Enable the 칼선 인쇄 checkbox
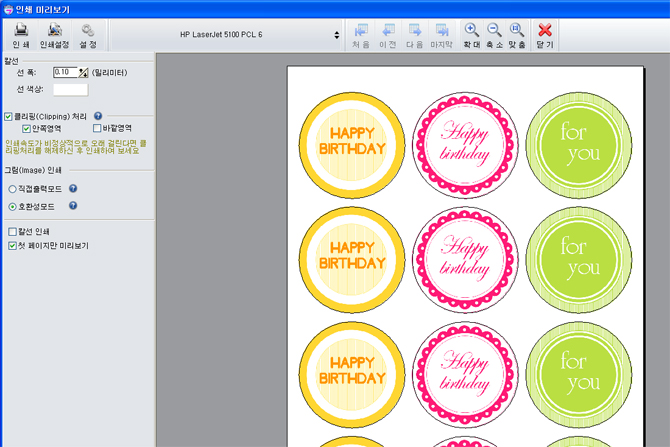Image resolution: width=670 pixels, height=447 pixels. [12, 232]
